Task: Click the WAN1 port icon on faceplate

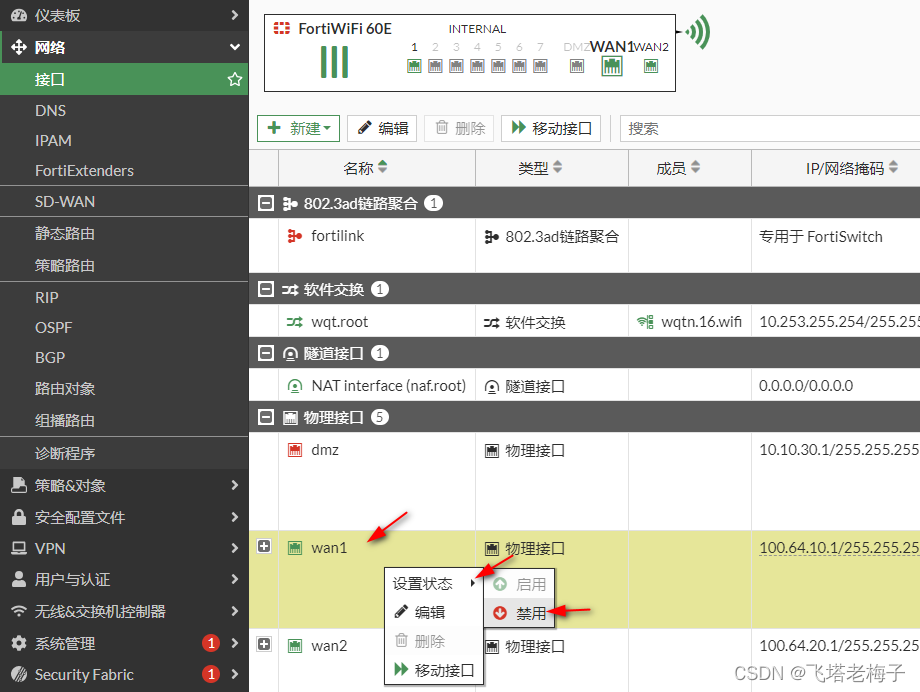Action: [612, 66]
